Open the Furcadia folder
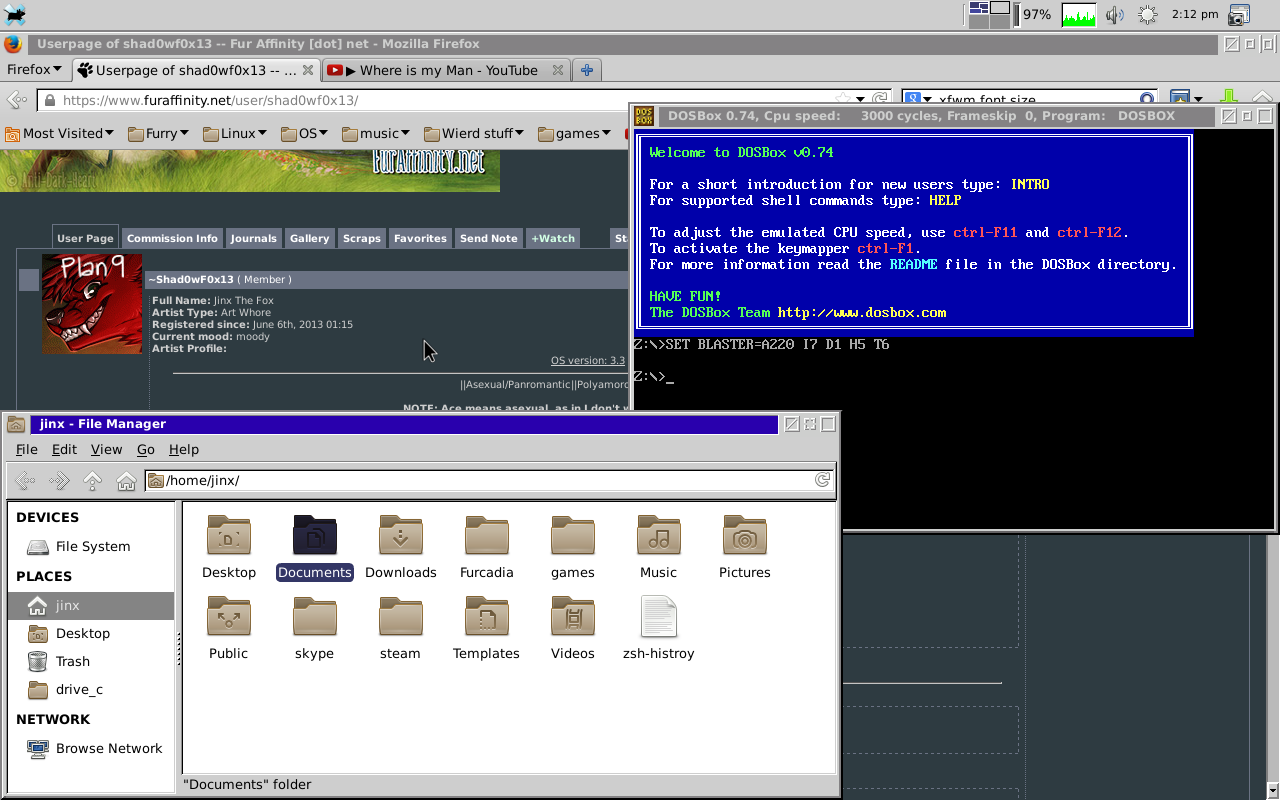 click(487, 535)
